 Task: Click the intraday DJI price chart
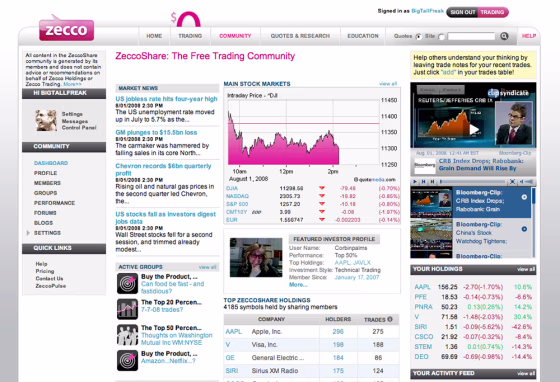point(304,132)
